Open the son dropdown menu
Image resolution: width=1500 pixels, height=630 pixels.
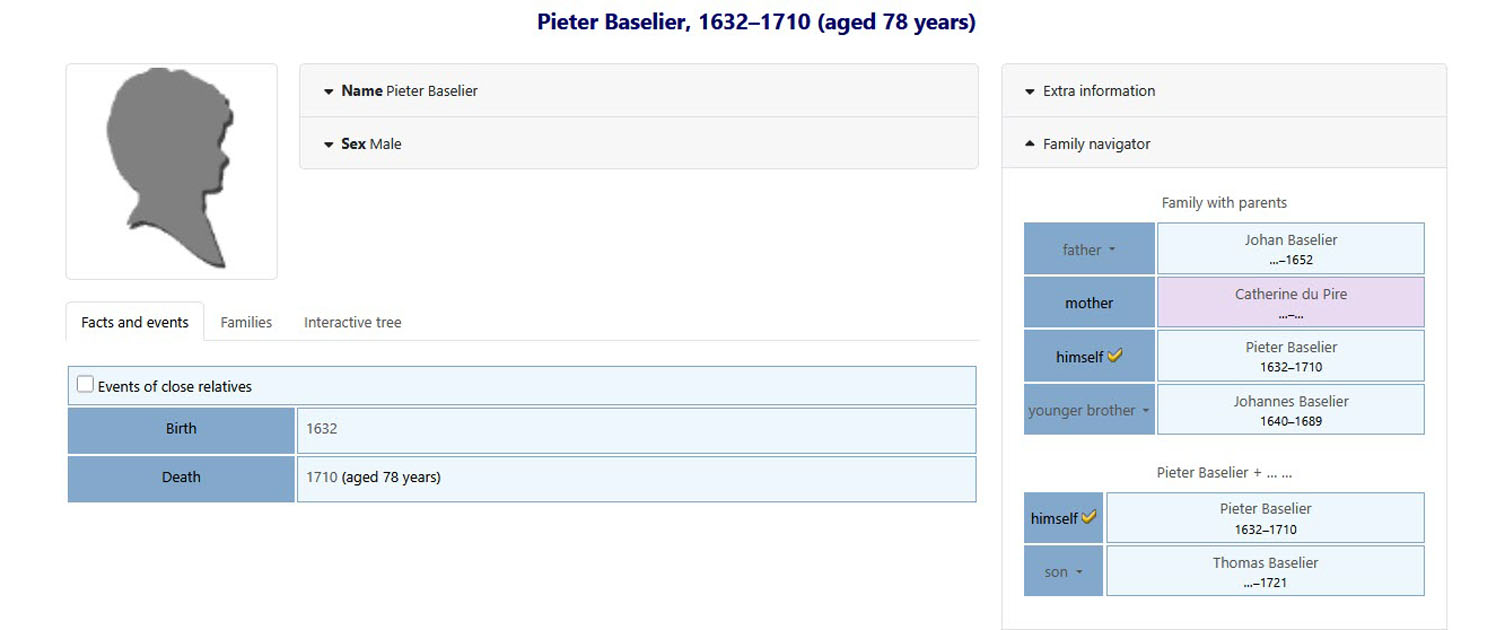pyautogui.click(x=1063, y=572)
